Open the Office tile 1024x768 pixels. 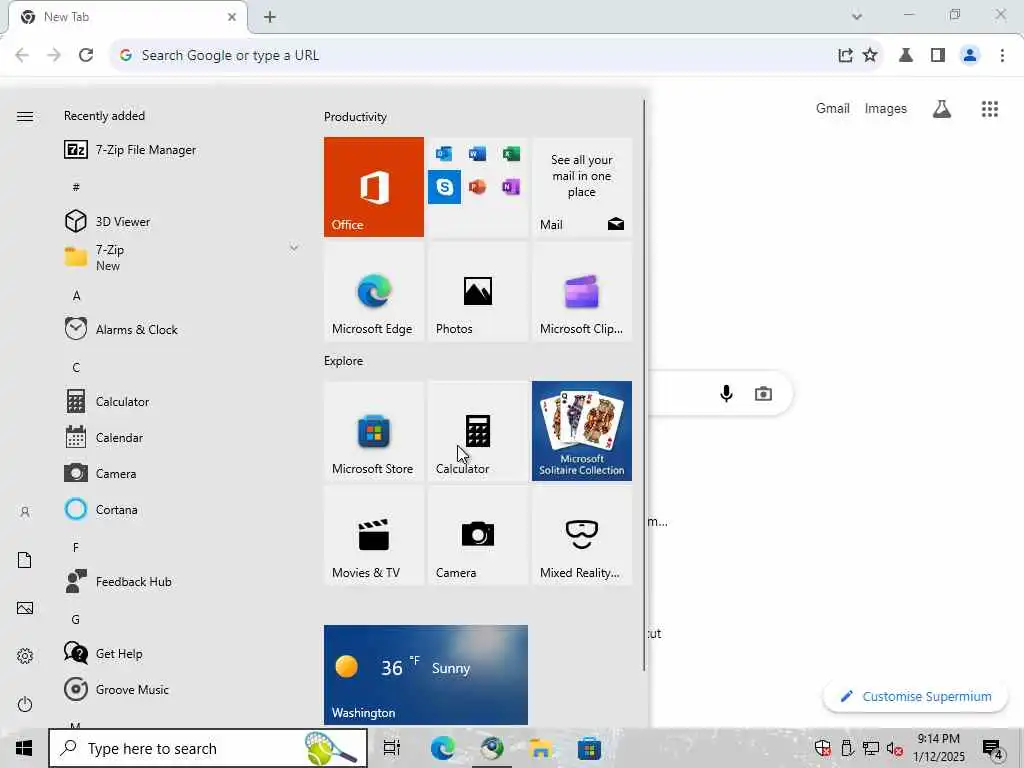coord(374,187)
